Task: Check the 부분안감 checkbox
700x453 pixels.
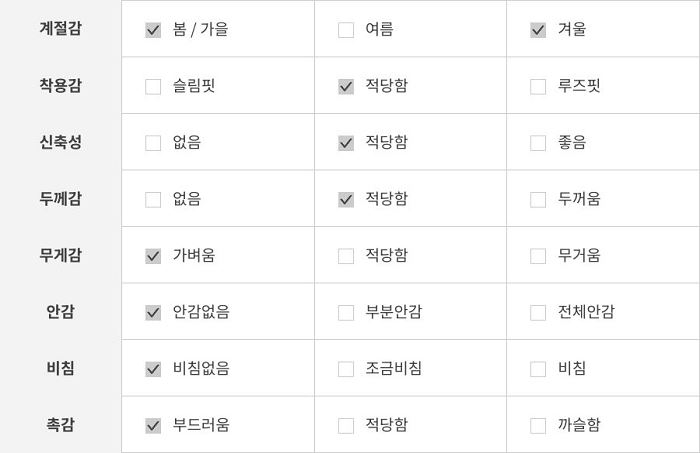Action: click(346, 312)
